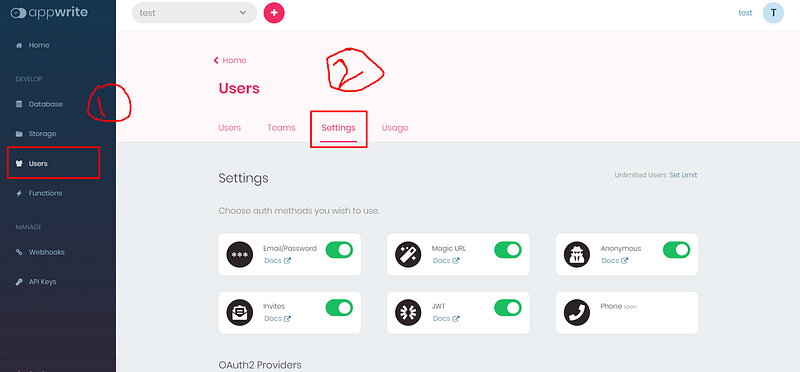Click external link icon beside Anonymous Docs
Viewport: 800px width, 372px height.
tap(624, 261)
